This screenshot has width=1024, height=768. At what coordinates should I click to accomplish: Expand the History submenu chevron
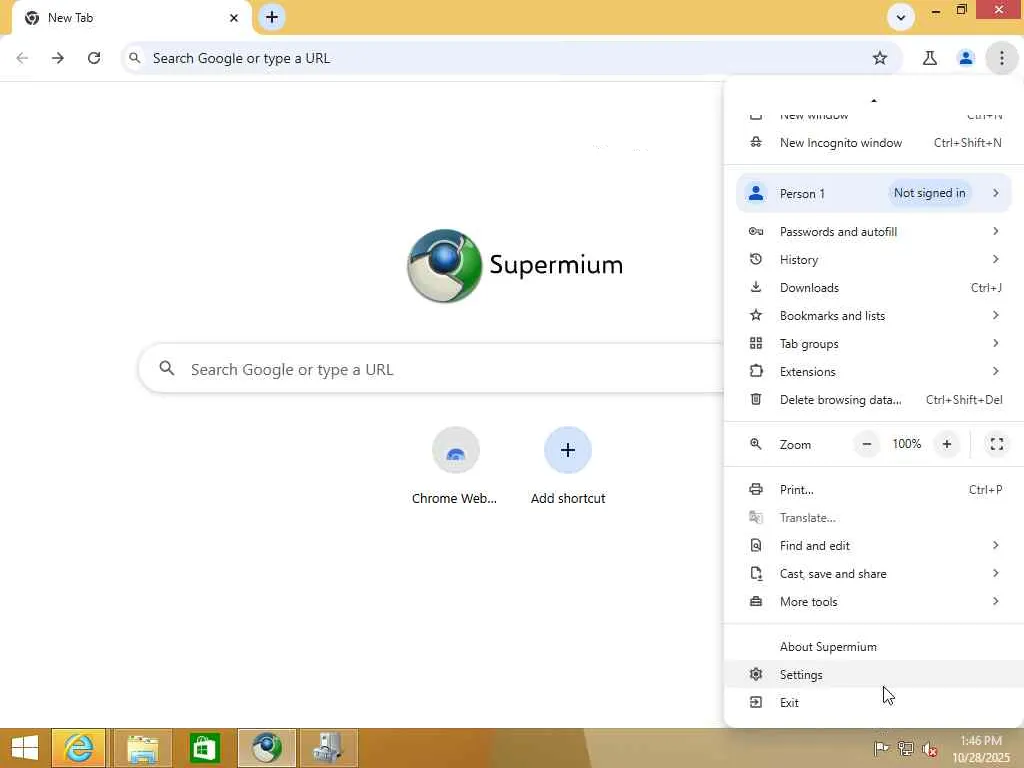pyautogui.click(x=995, y=259)
